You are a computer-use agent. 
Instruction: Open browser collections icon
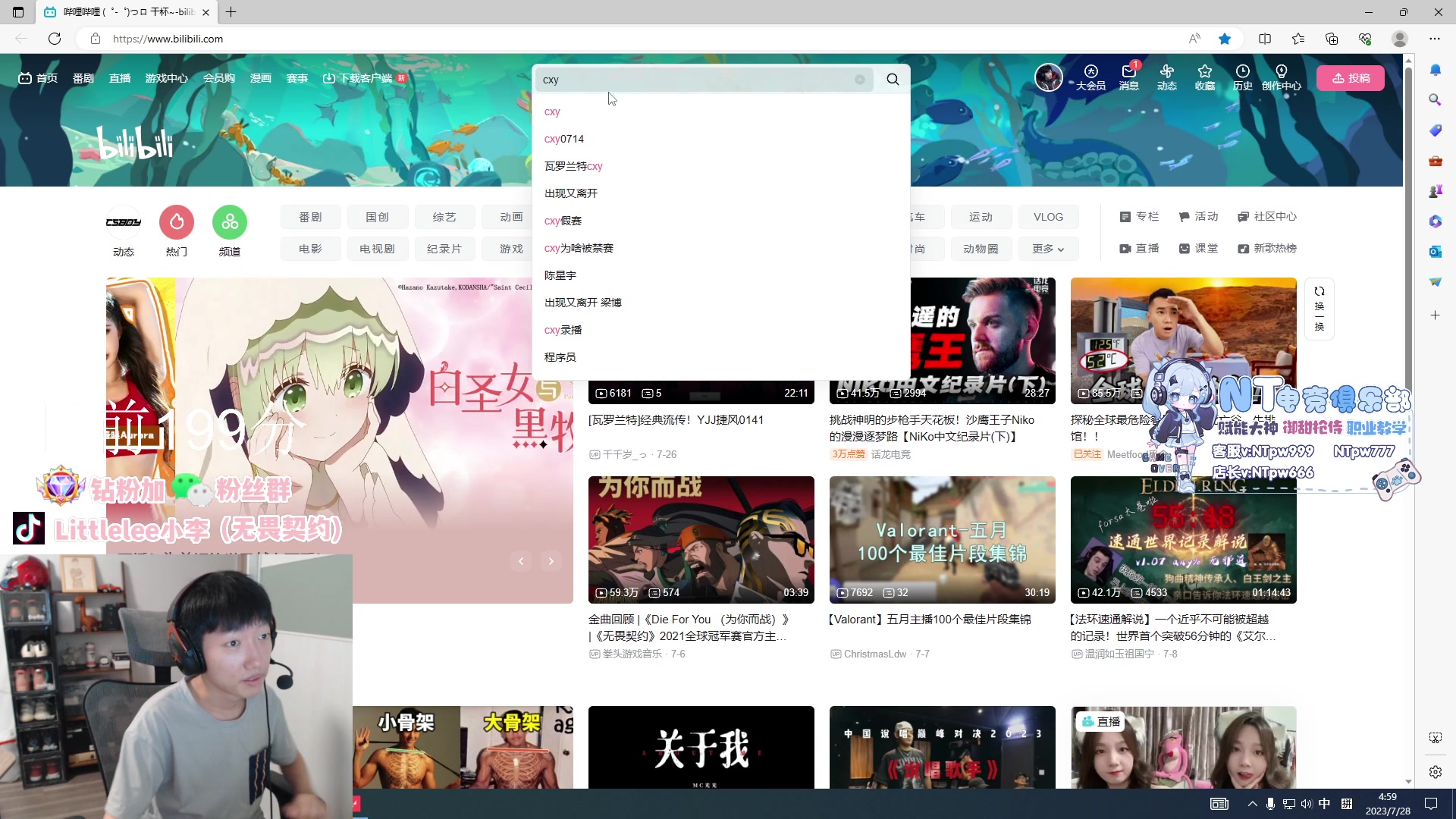point(1332,39)
